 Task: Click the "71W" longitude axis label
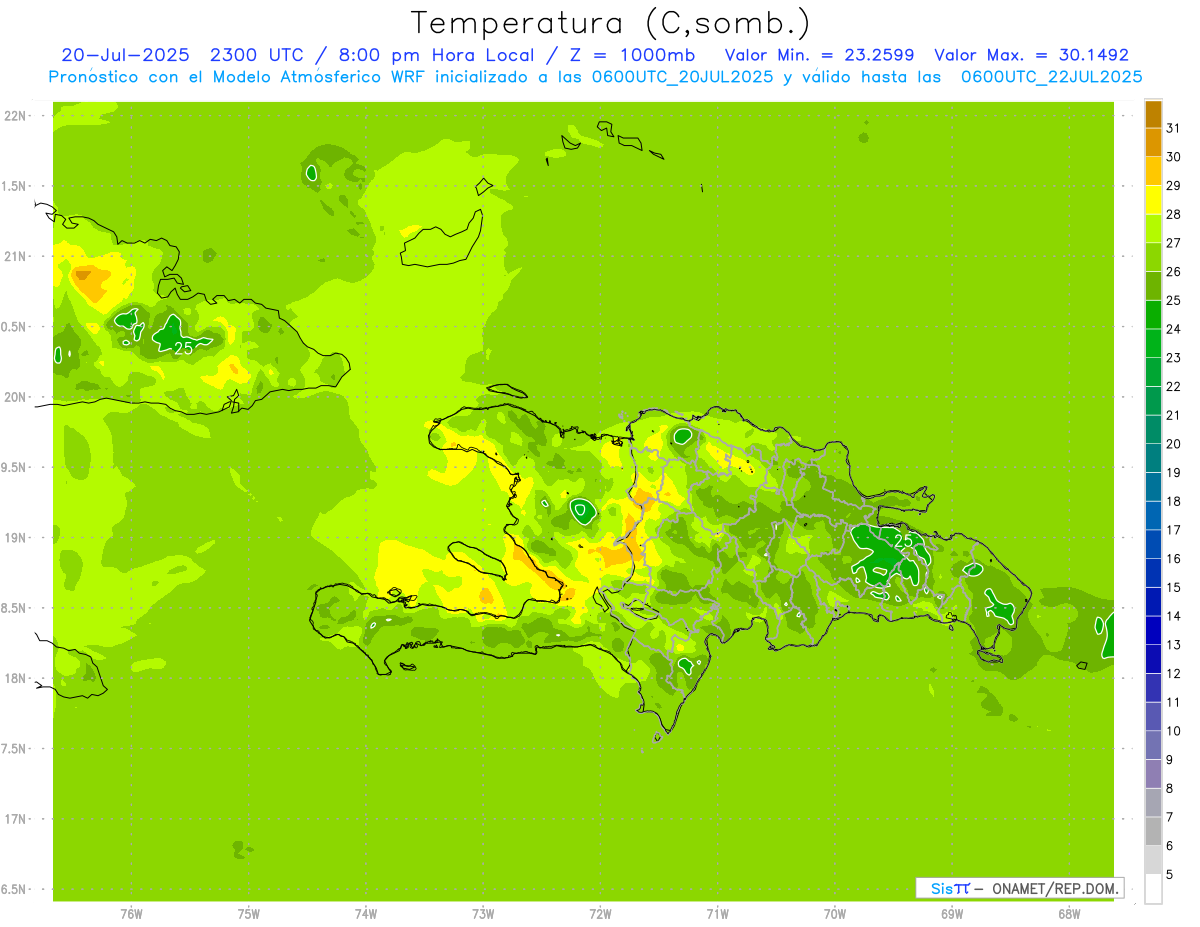point(717,914)
